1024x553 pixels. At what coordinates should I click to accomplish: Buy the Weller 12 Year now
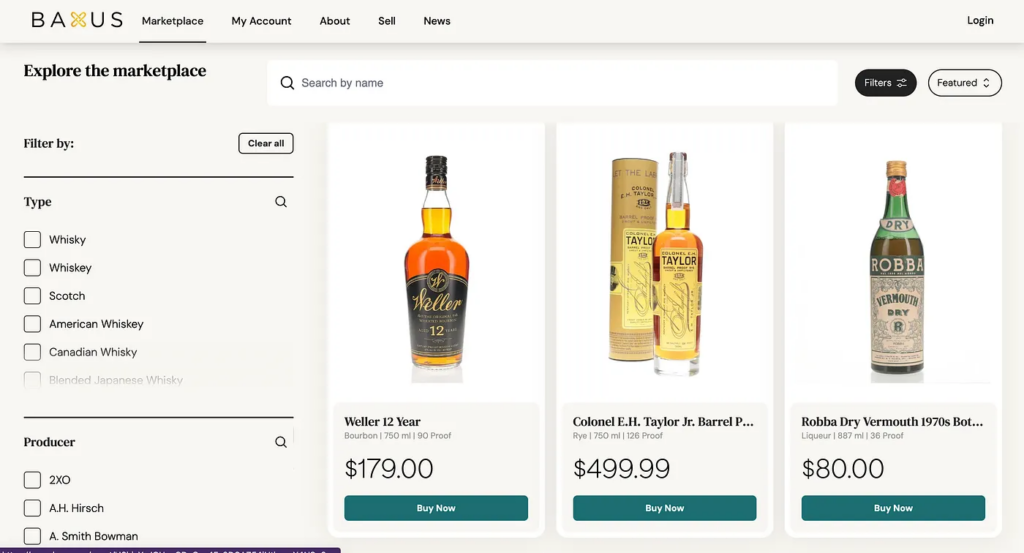click(436, 508)
